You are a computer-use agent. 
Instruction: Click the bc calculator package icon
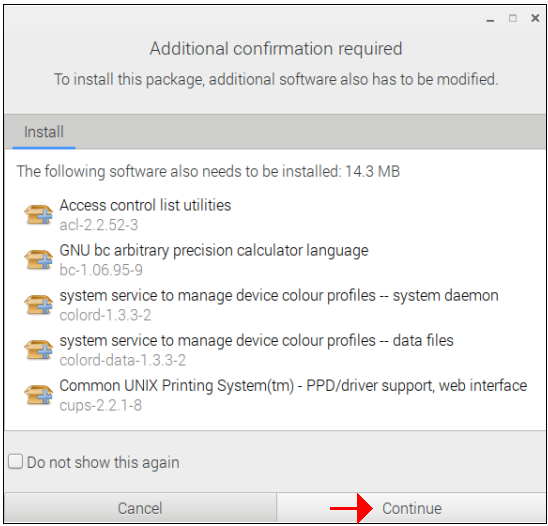pos(38,260)
